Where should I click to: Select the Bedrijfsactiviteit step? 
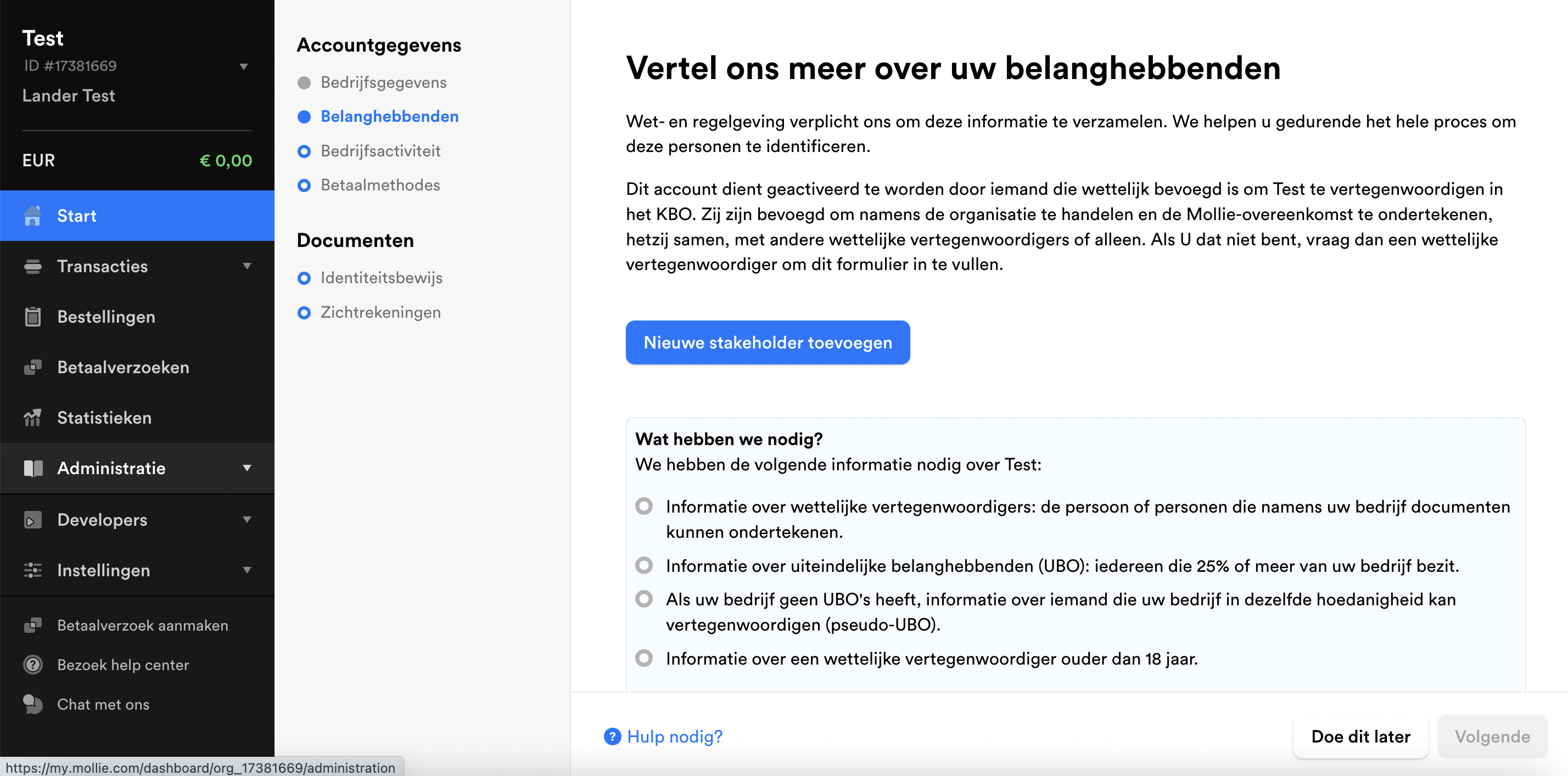coord(380,151)
